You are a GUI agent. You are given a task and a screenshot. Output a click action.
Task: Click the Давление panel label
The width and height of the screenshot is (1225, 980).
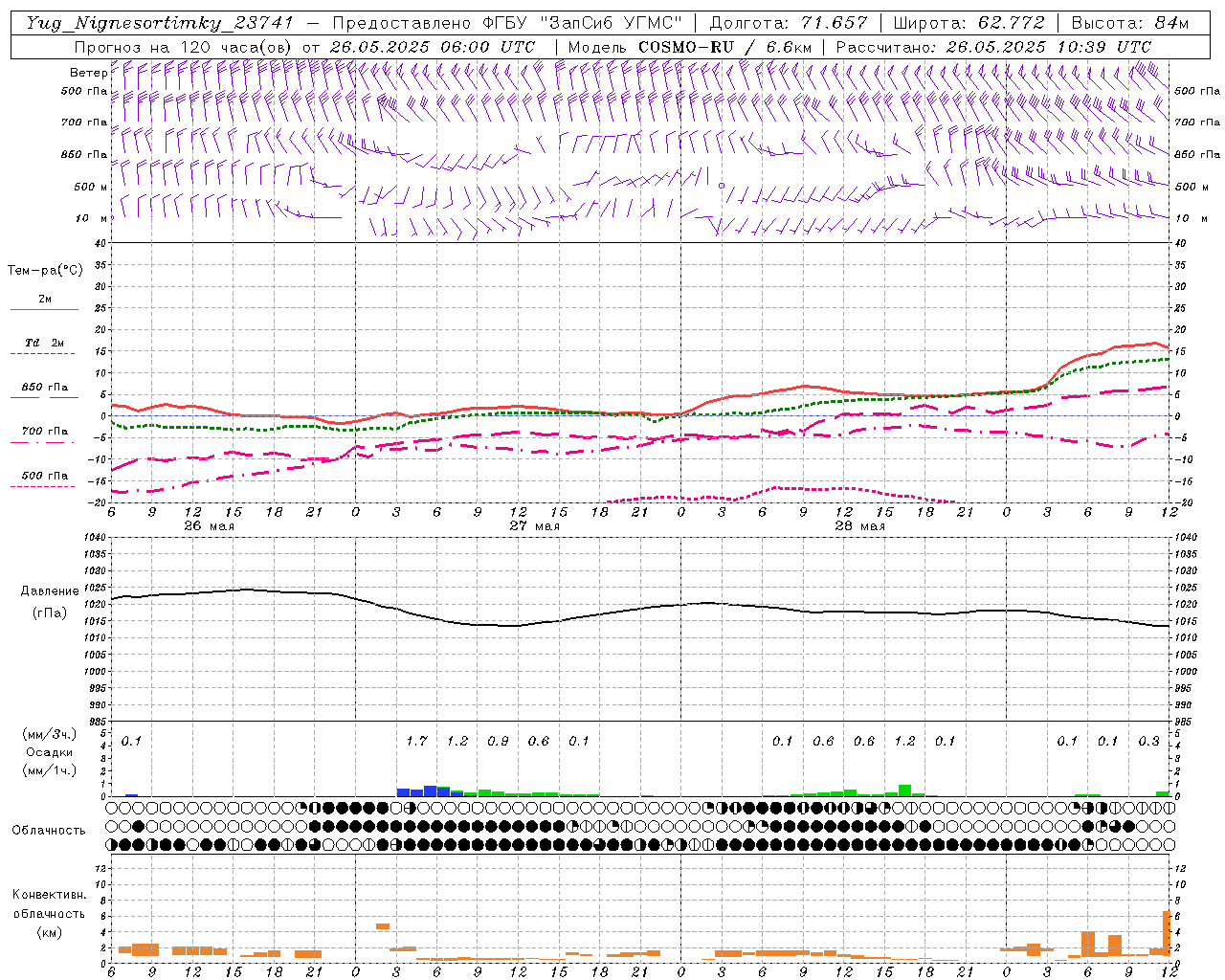click(50, 591)
